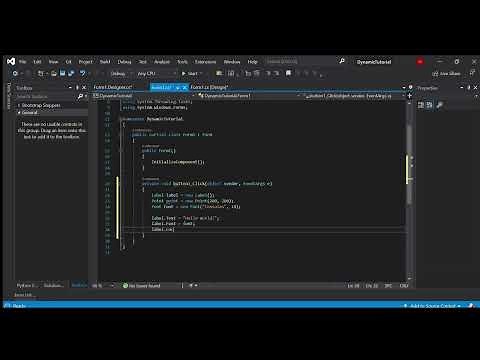480x360 pixels.
Task: Open the button1_Click member navigation dropdown
Action: (355, 96)
